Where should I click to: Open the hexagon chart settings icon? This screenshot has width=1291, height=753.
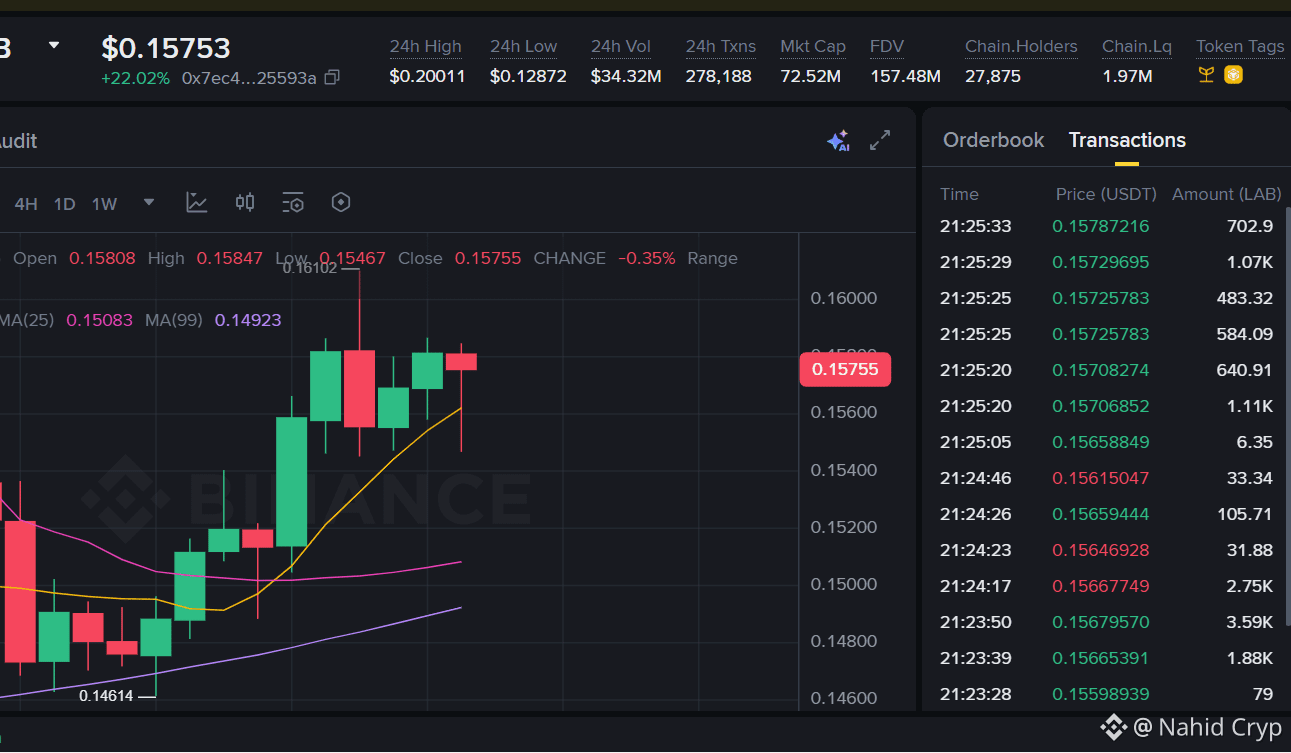(x=341, y=203)
